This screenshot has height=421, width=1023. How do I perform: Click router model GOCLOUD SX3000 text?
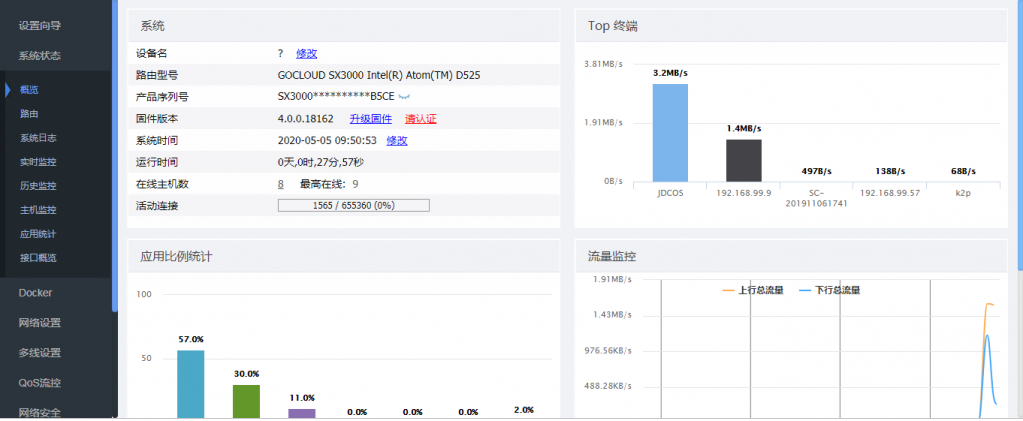click(x=379, y=75)
